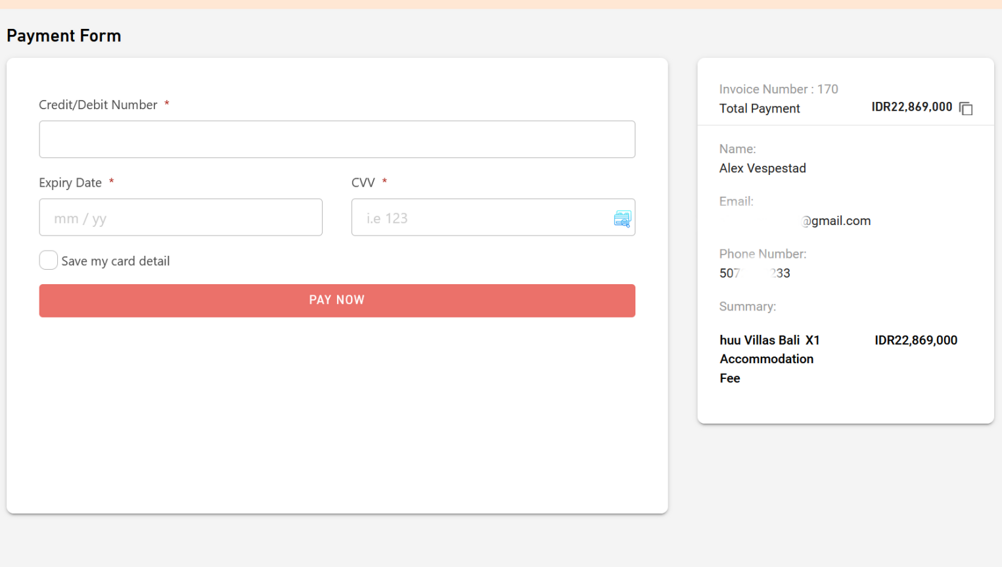Click the Save my card detail label text
Image resolution: width=1002 pixels, height=567 pixels.
[x=115, y=261]
